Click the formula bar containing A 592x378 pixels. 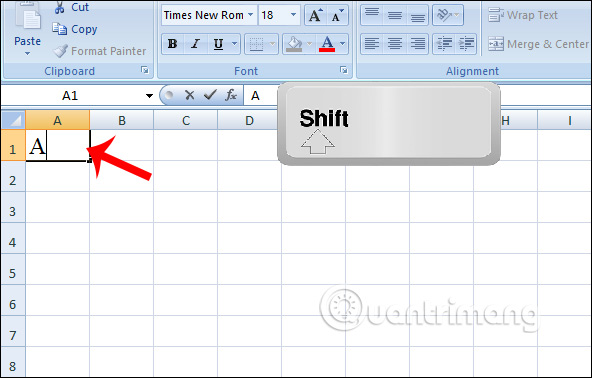point(261,96)
